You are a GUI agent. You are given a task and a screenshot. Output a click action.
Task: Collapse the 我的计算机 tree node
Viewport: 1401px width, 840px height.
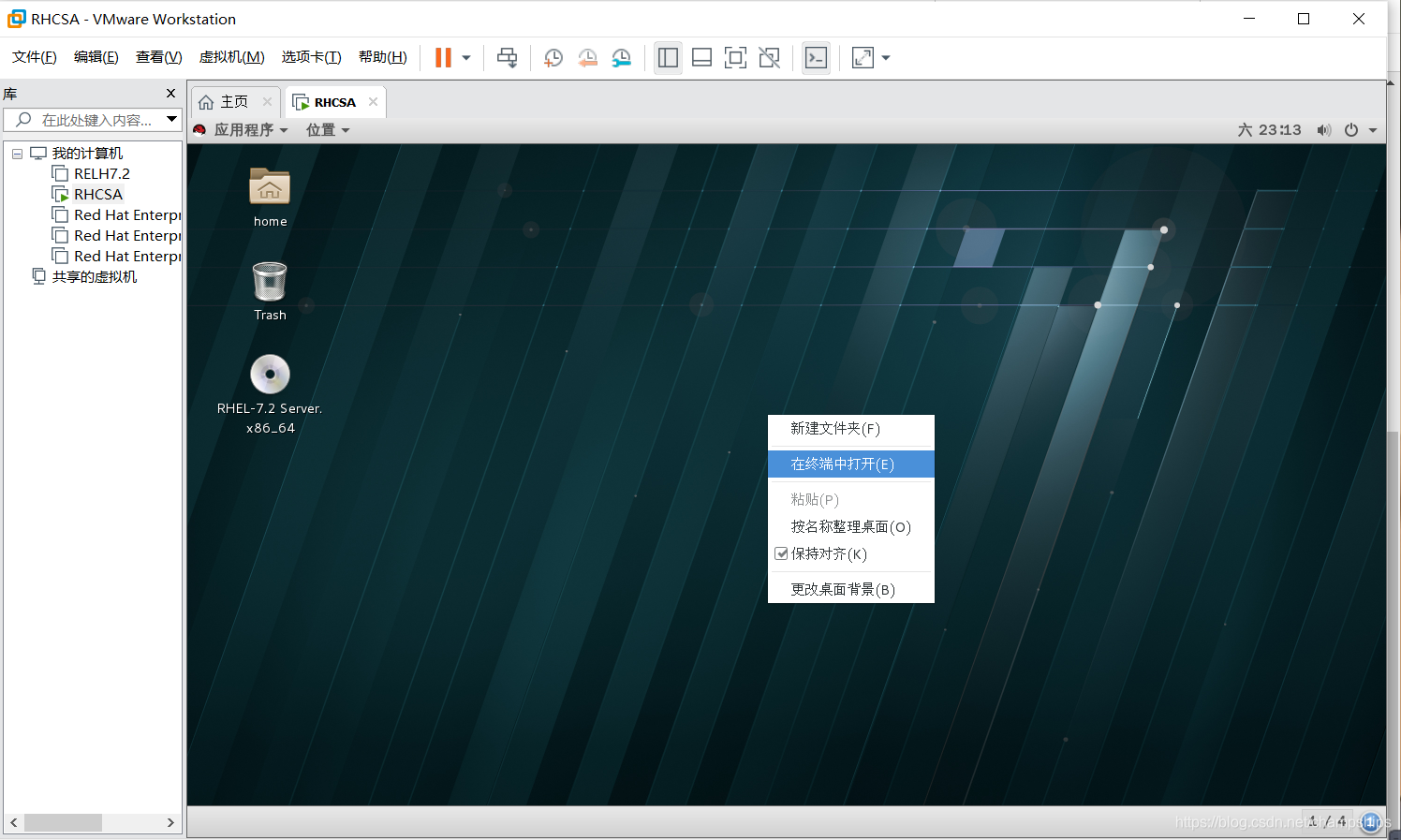[17, 153]
